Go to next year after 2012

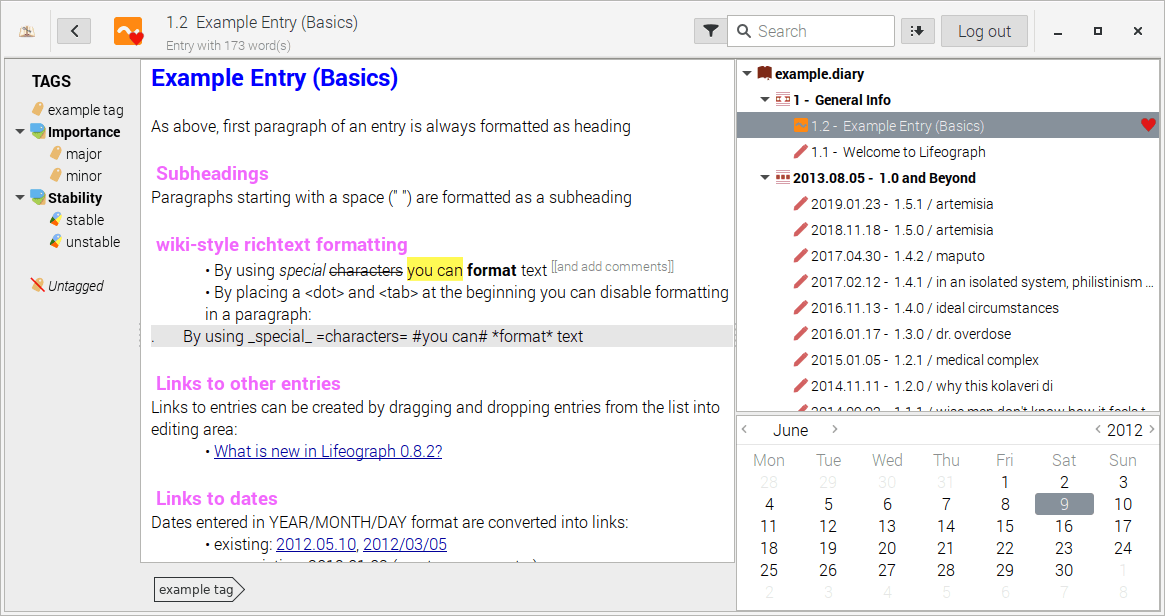pos(1152,429)
